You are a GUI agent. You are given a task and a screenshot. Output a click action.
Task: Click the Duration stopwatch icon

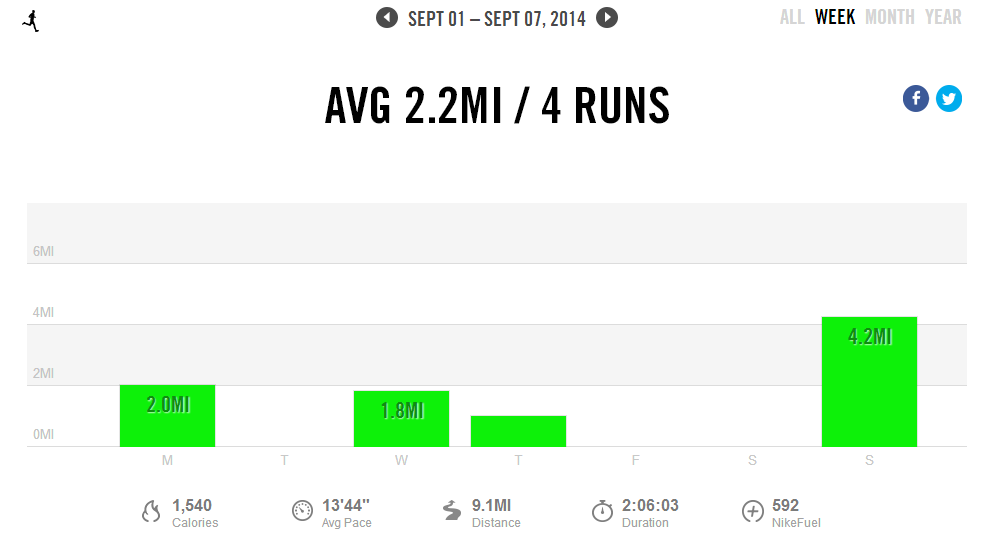coord(602,511)
